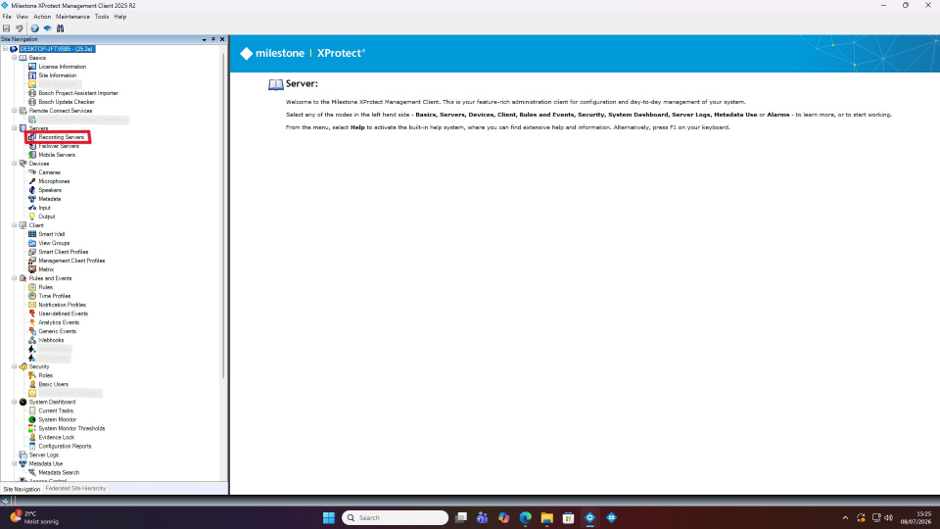Click the Time Profiles clock icon
The height and width of the screenshot is (529, 940).
point(32,296)
